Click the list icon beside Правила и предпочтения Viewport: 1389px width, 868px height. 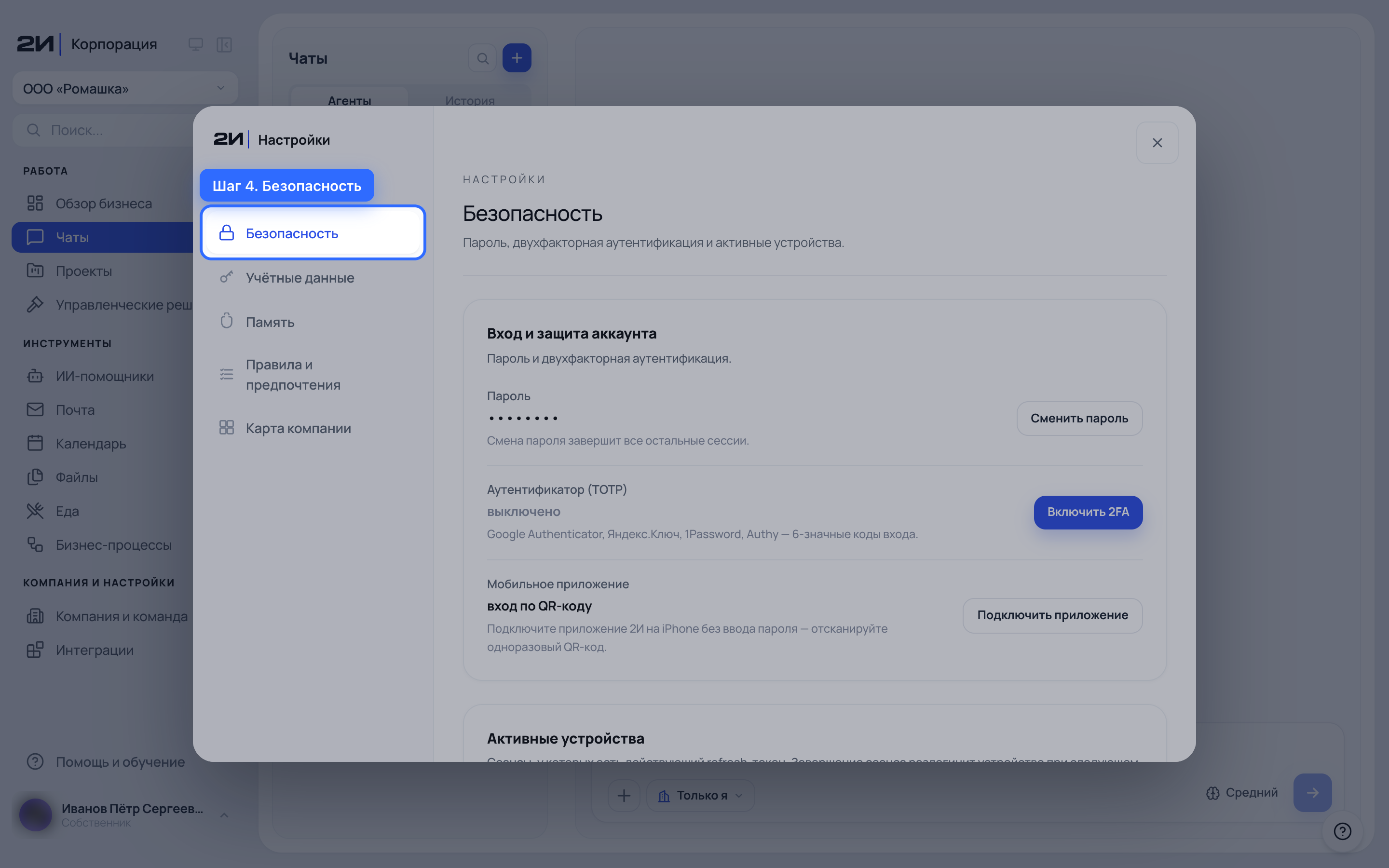227,375
